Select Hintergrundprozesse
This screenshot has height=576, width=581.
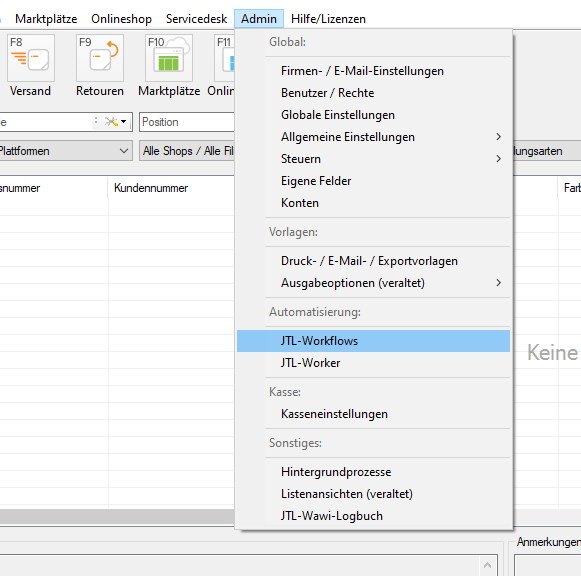click(x=374, y=472)
